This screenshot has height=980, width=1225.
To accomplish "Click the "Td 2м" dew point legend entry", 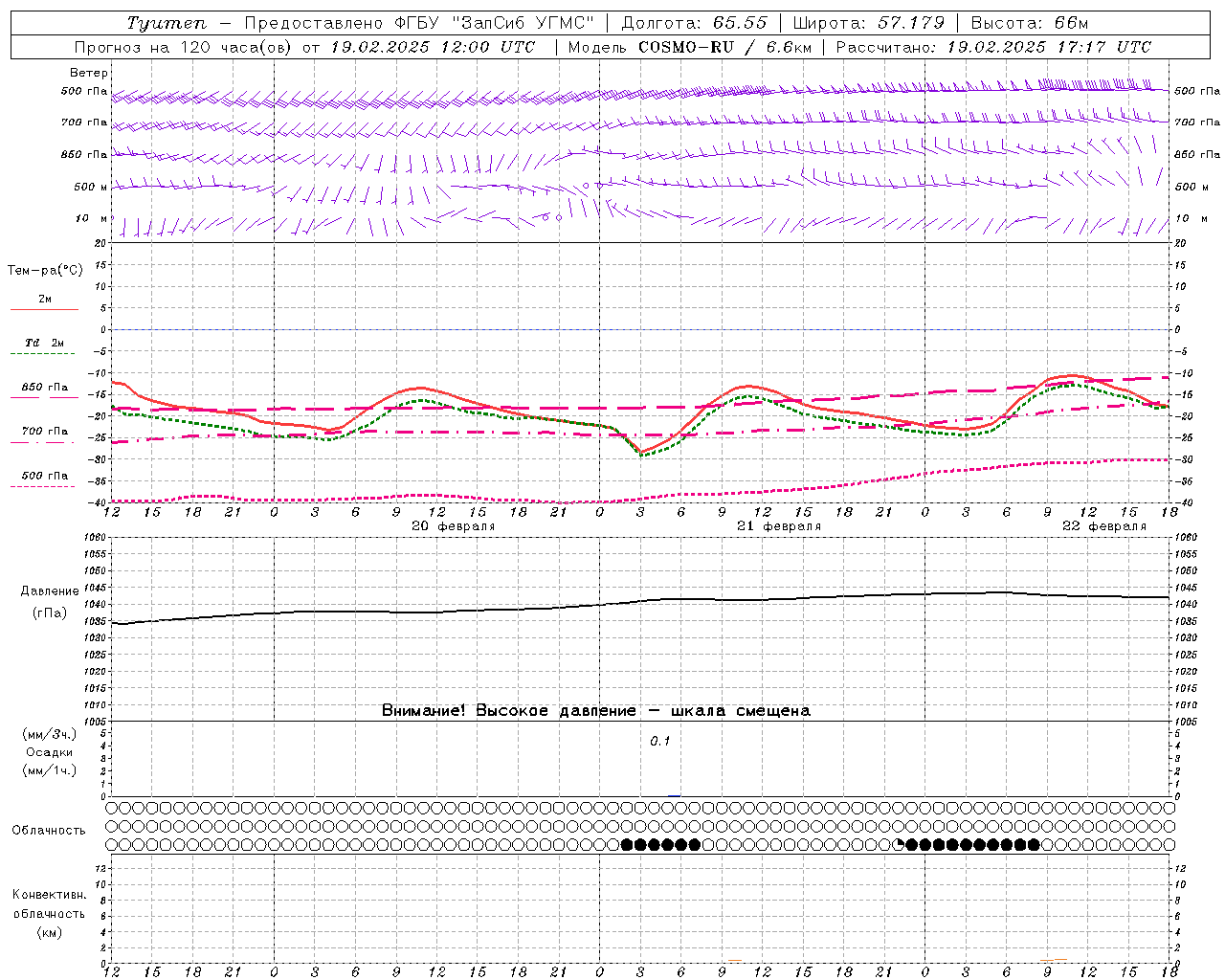I will point(44,347).
